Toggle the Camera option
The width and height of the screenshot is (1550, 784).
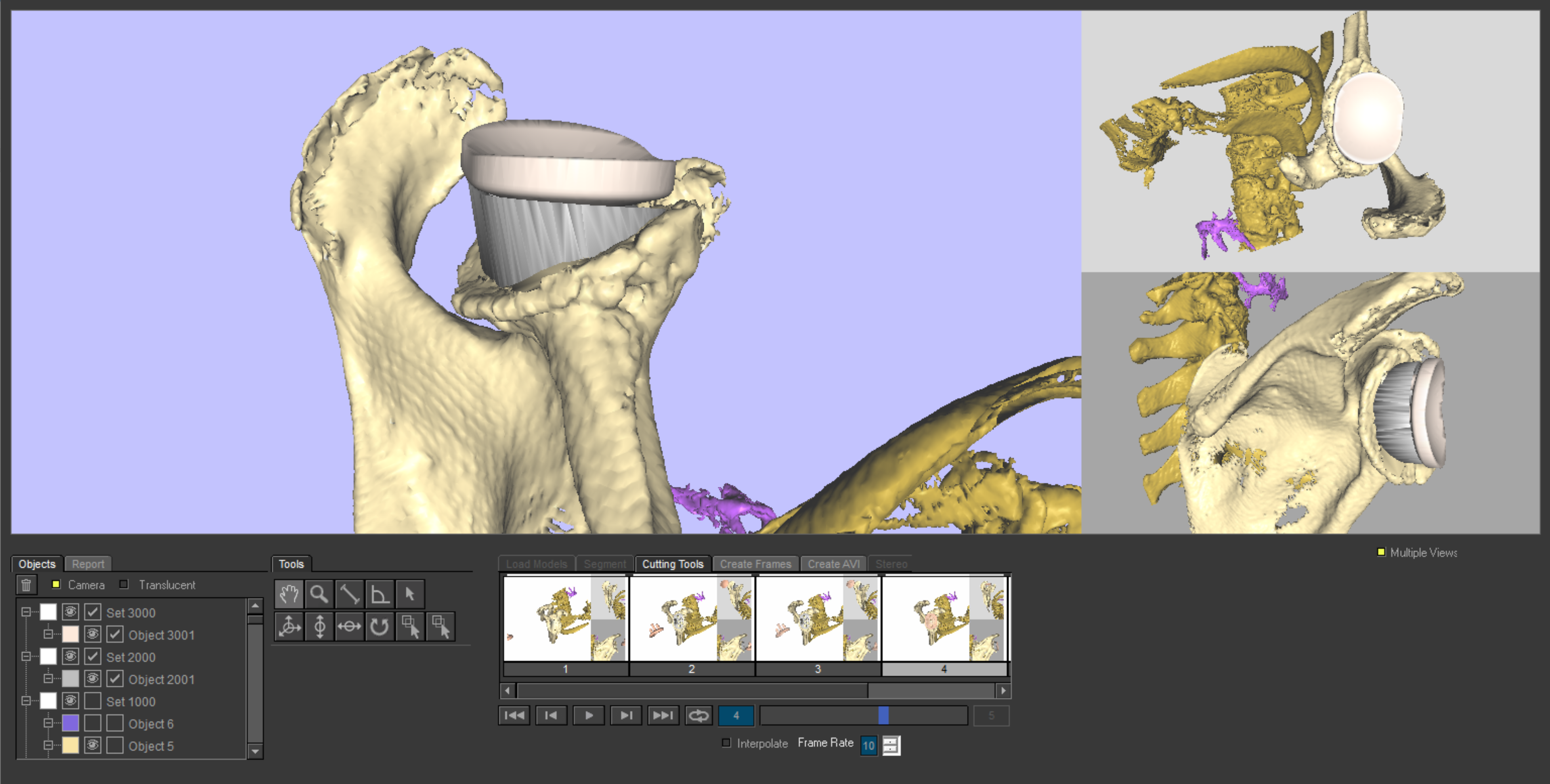pyautogui.click(x=56, y=584)
